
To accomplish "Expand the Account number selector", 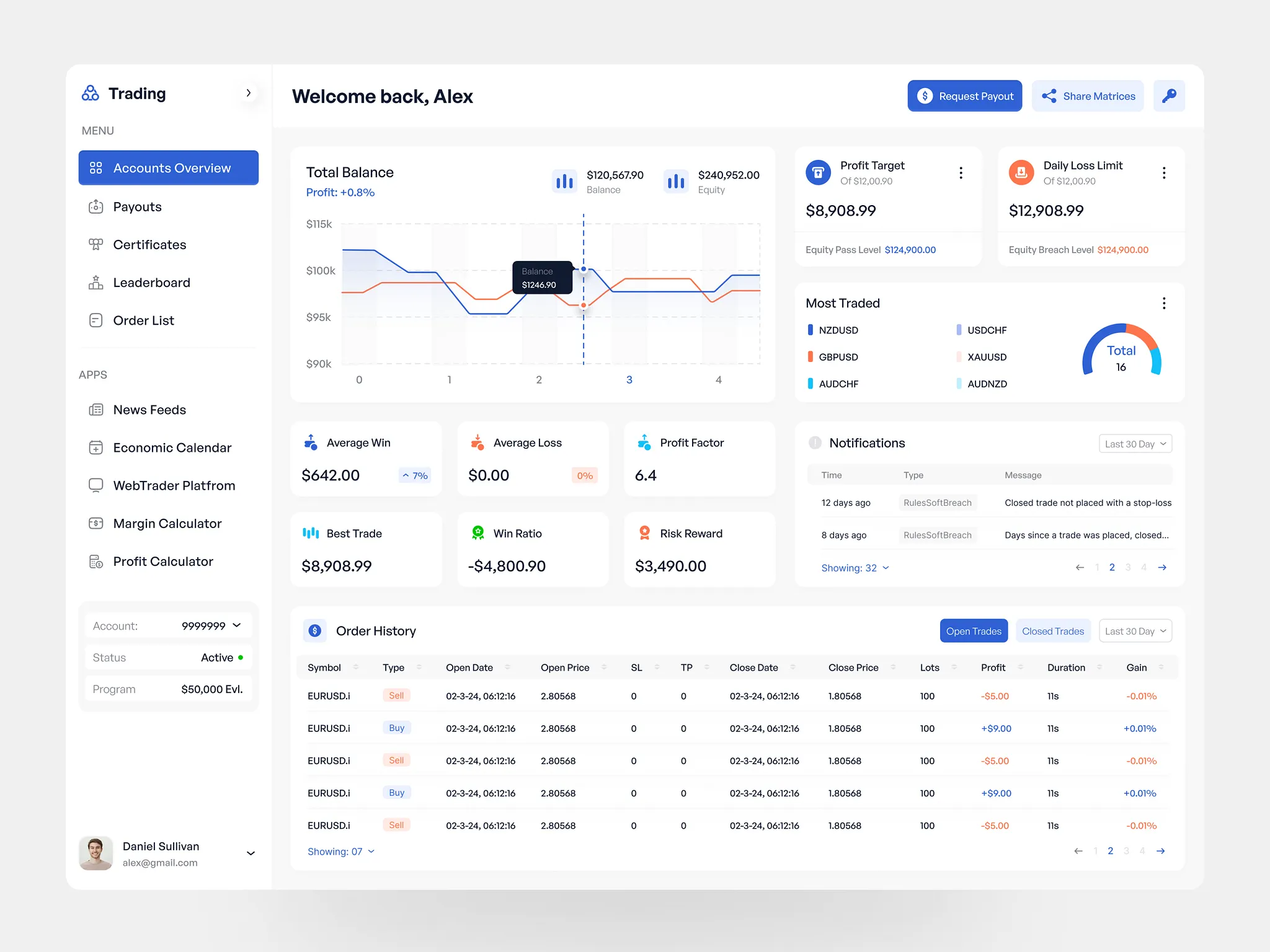I will coord(236,625).
